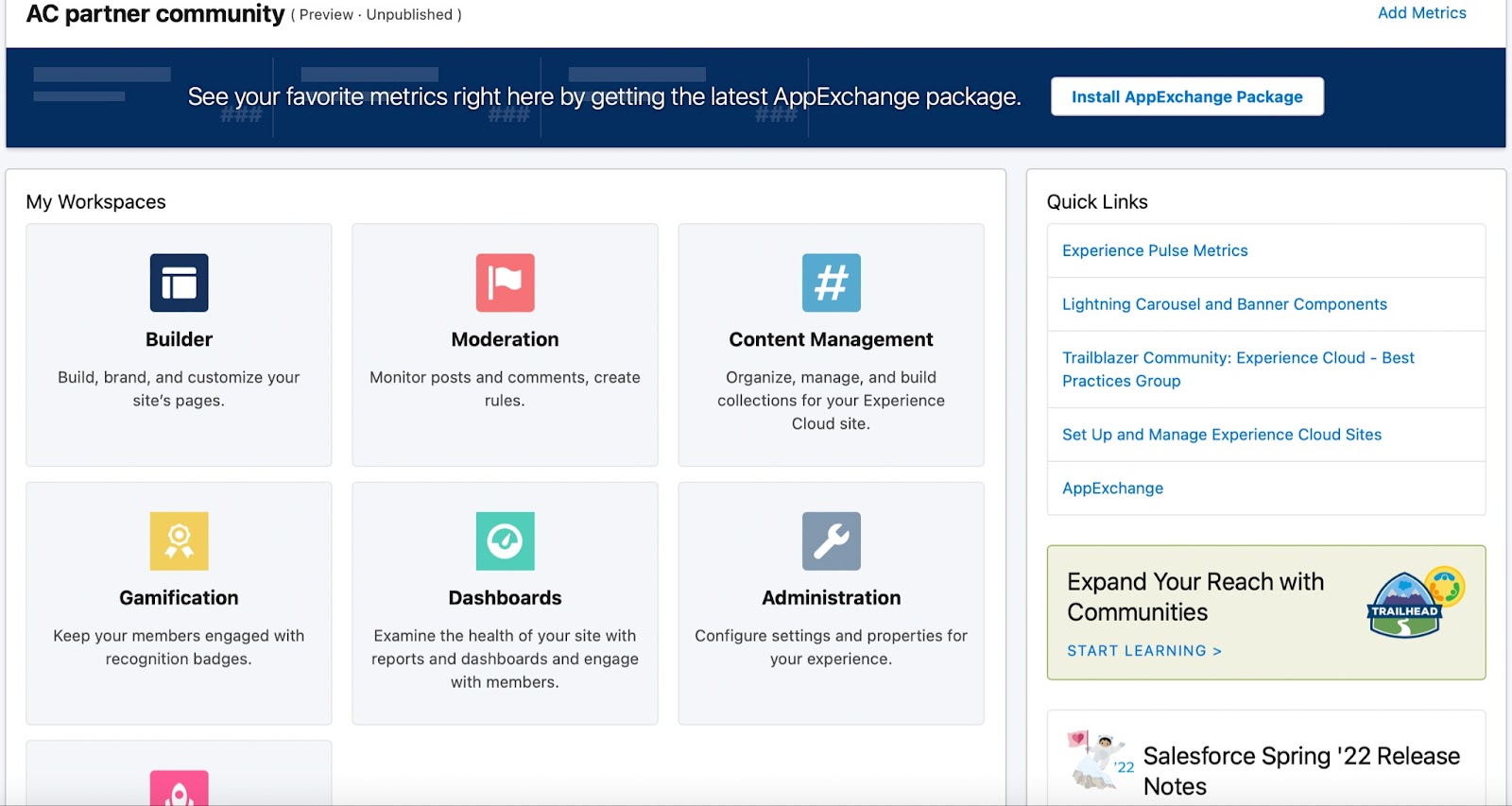
Task: Click the Builder tile title
Action: click(179, 339)
